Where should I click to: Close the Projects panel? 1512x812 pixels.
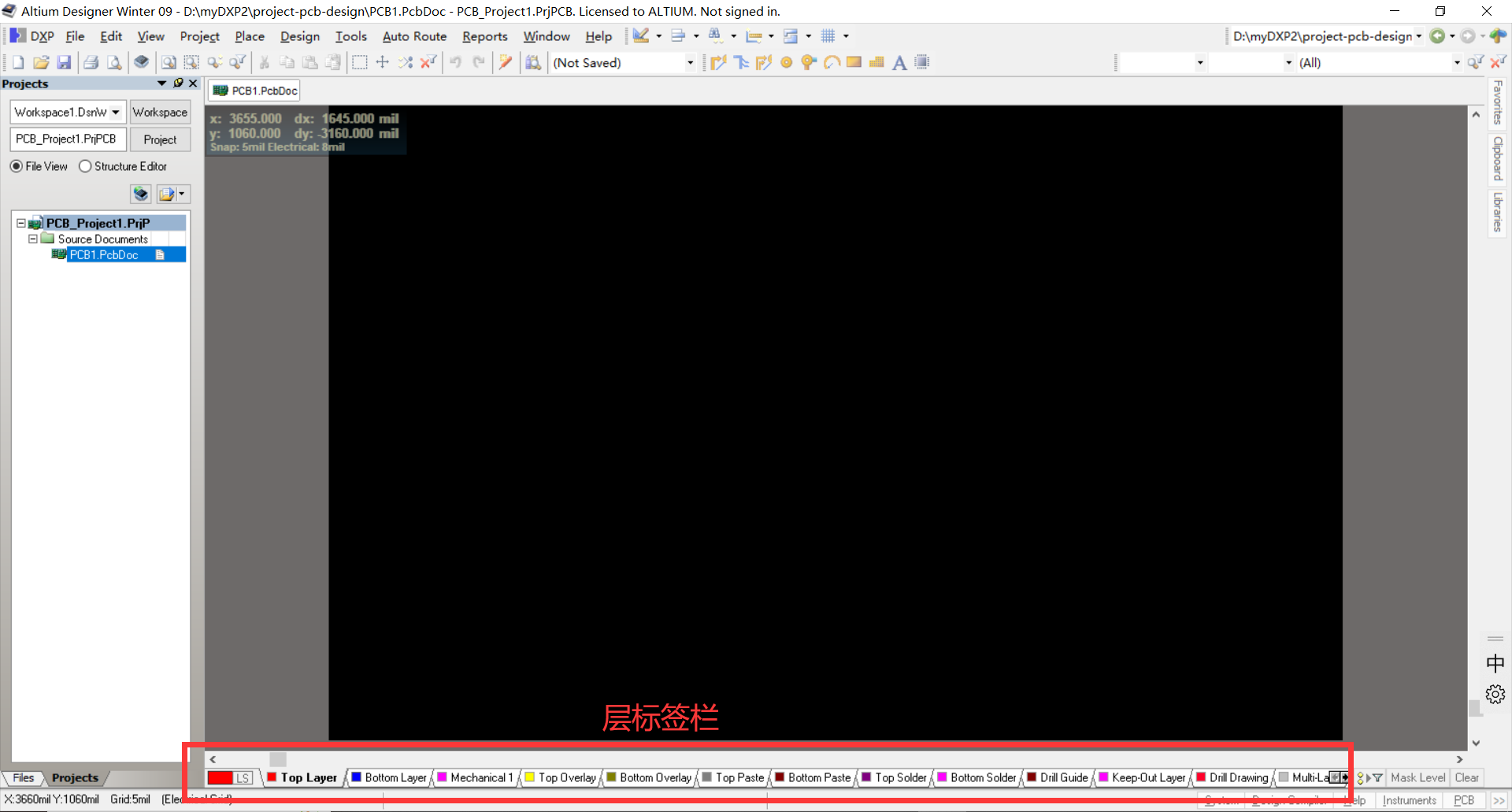pos(193,83)
